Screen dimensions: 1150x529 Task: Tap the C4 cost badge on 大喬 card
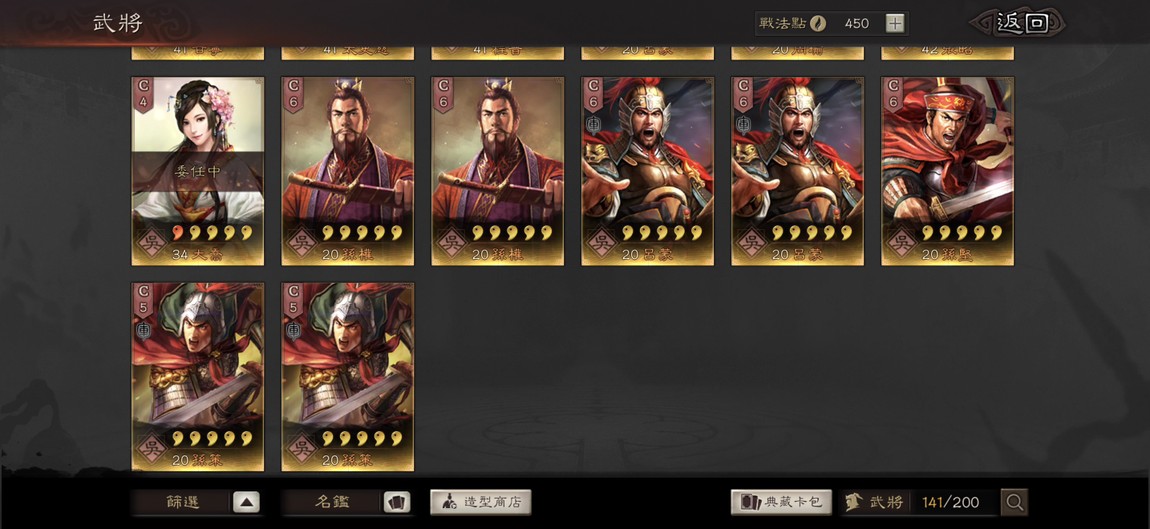click(143, 94)
